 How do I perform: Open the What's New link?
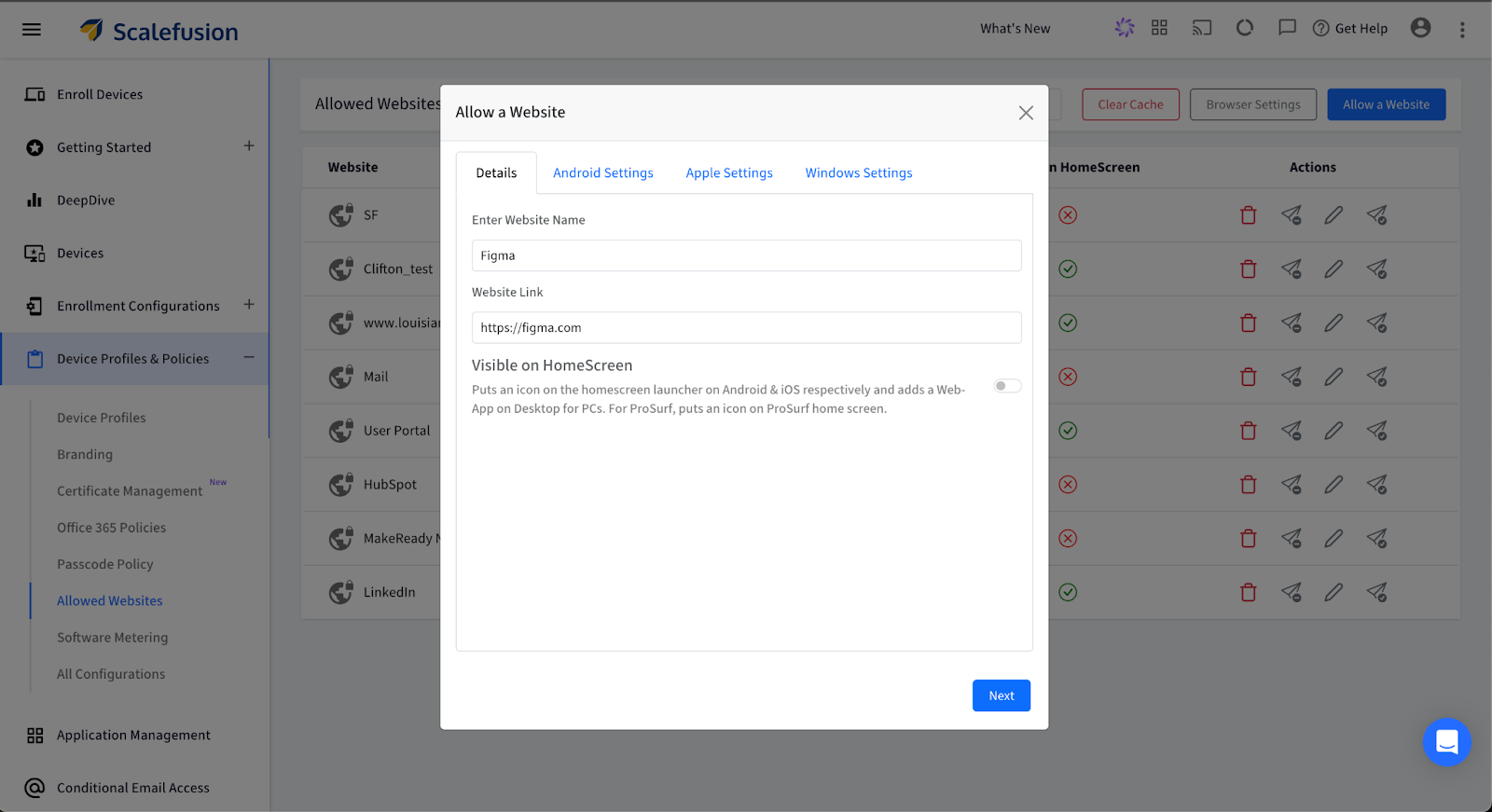click(1015, 29)
